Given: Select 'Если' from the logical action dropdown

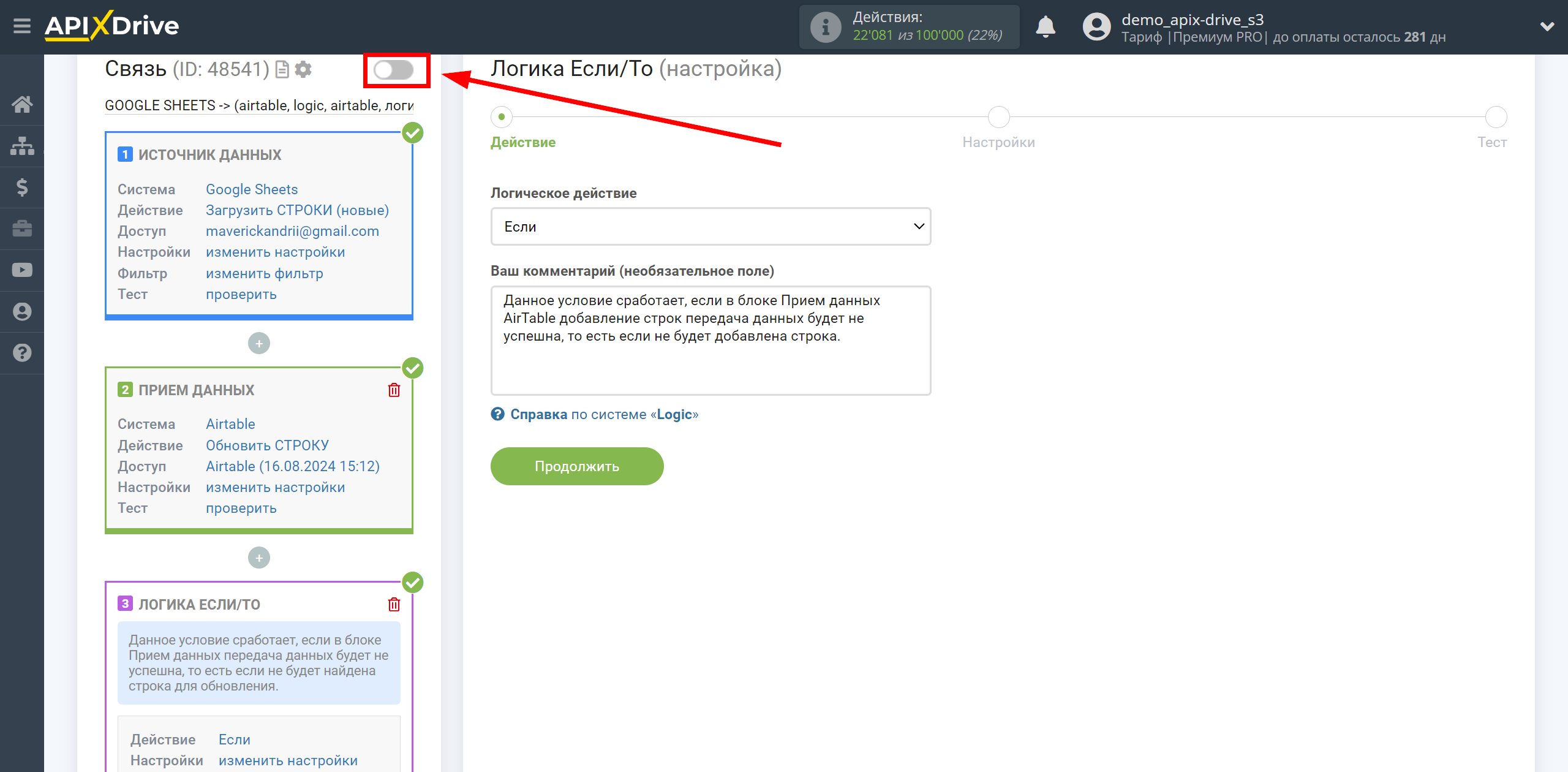Looking at the screenshot, I should pos(711,226).
